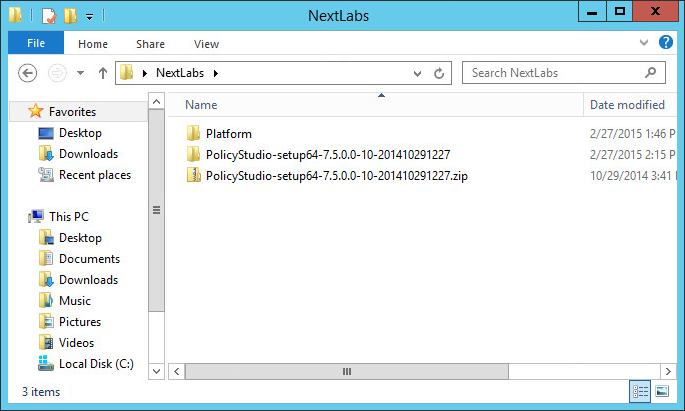This screenshot has width=685, height=411.
Task: Switch to the Home ribbon tab
Action: [93, 44]
